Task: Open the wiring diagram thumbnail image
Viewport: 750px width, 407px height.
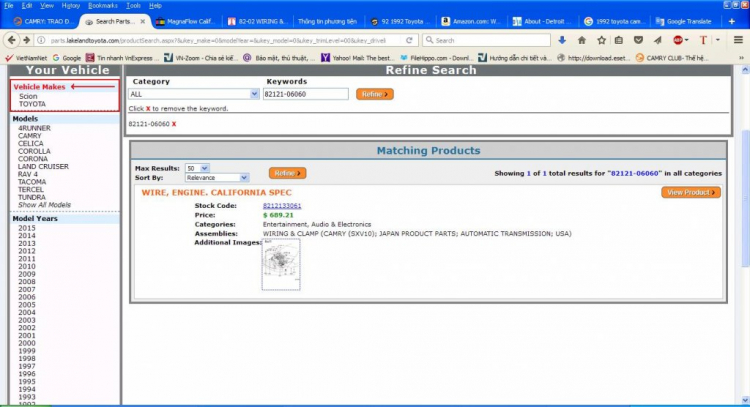Action: click(x=281, y=264)
